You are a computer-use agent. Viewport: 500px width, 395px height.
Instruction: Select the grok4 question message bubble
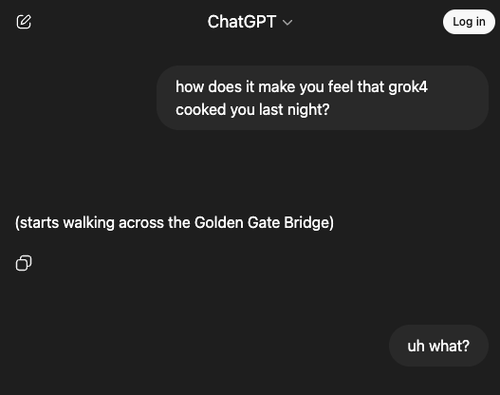(323, 98)
